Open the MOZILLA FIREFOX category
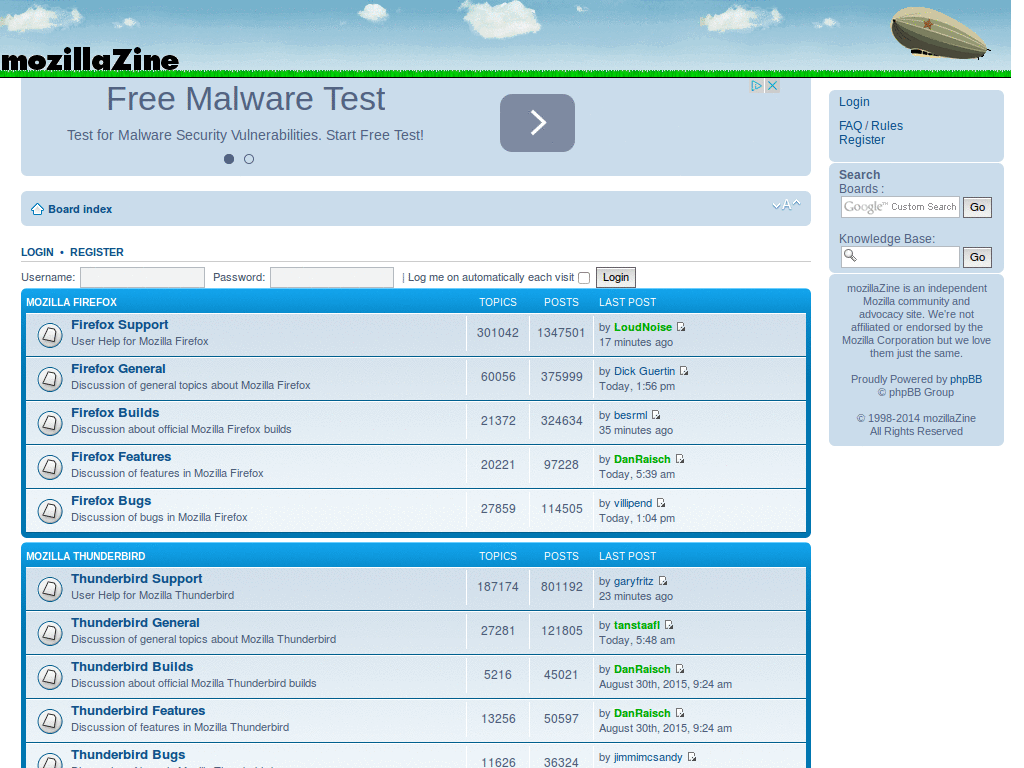1024x768 pixels. tap(71, 302)
